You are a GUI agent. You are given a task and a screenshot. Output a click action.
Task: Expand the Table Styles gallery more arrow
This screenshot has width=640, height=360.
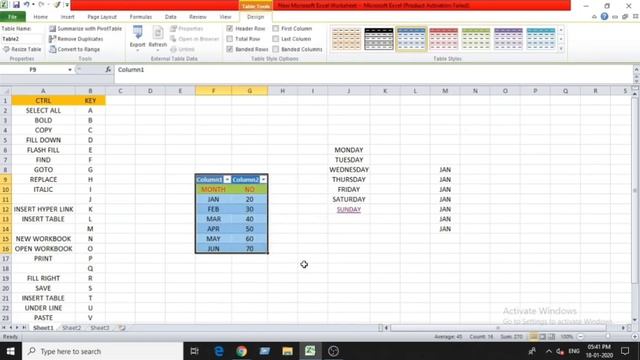[561, 49]
